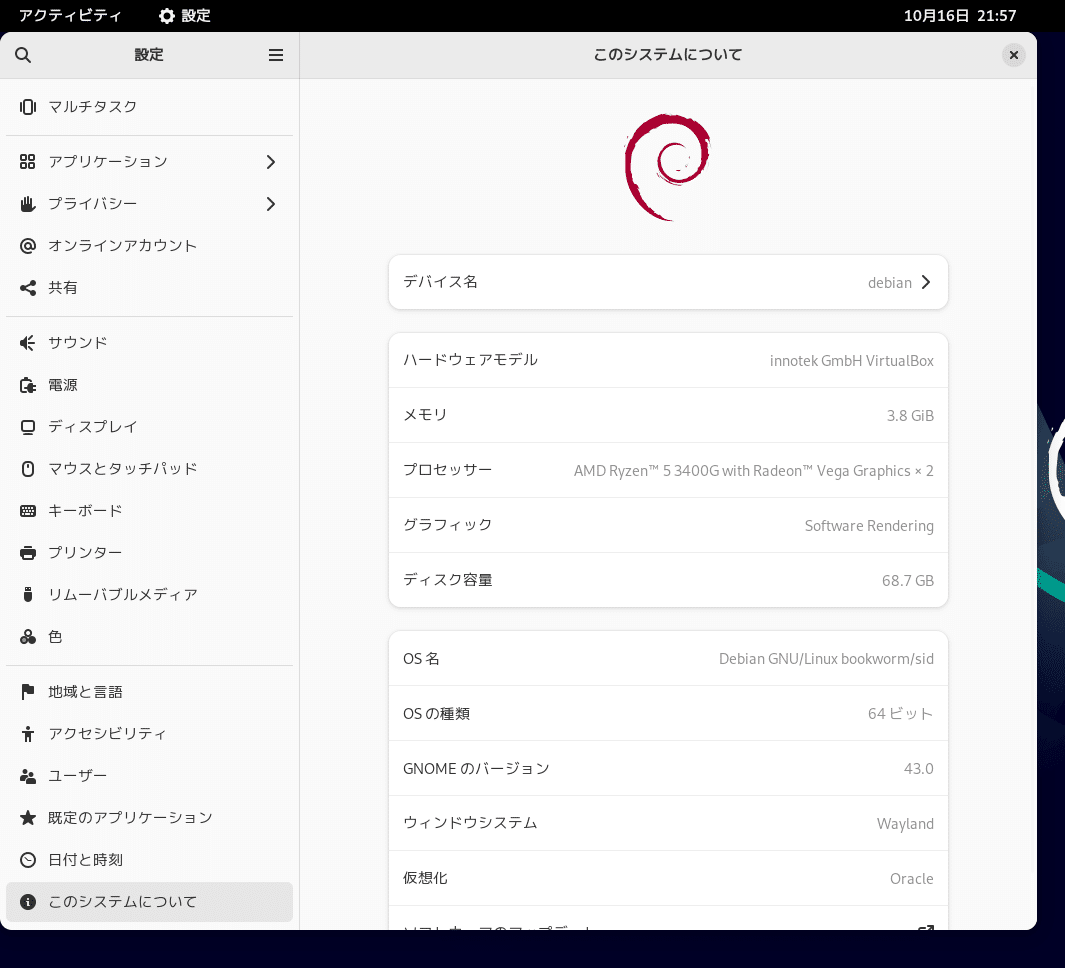Click the 仮想化 value Oracle
Image resolution: width=1065 pixels, height=968 pixels.
click(x=911, y=879)
